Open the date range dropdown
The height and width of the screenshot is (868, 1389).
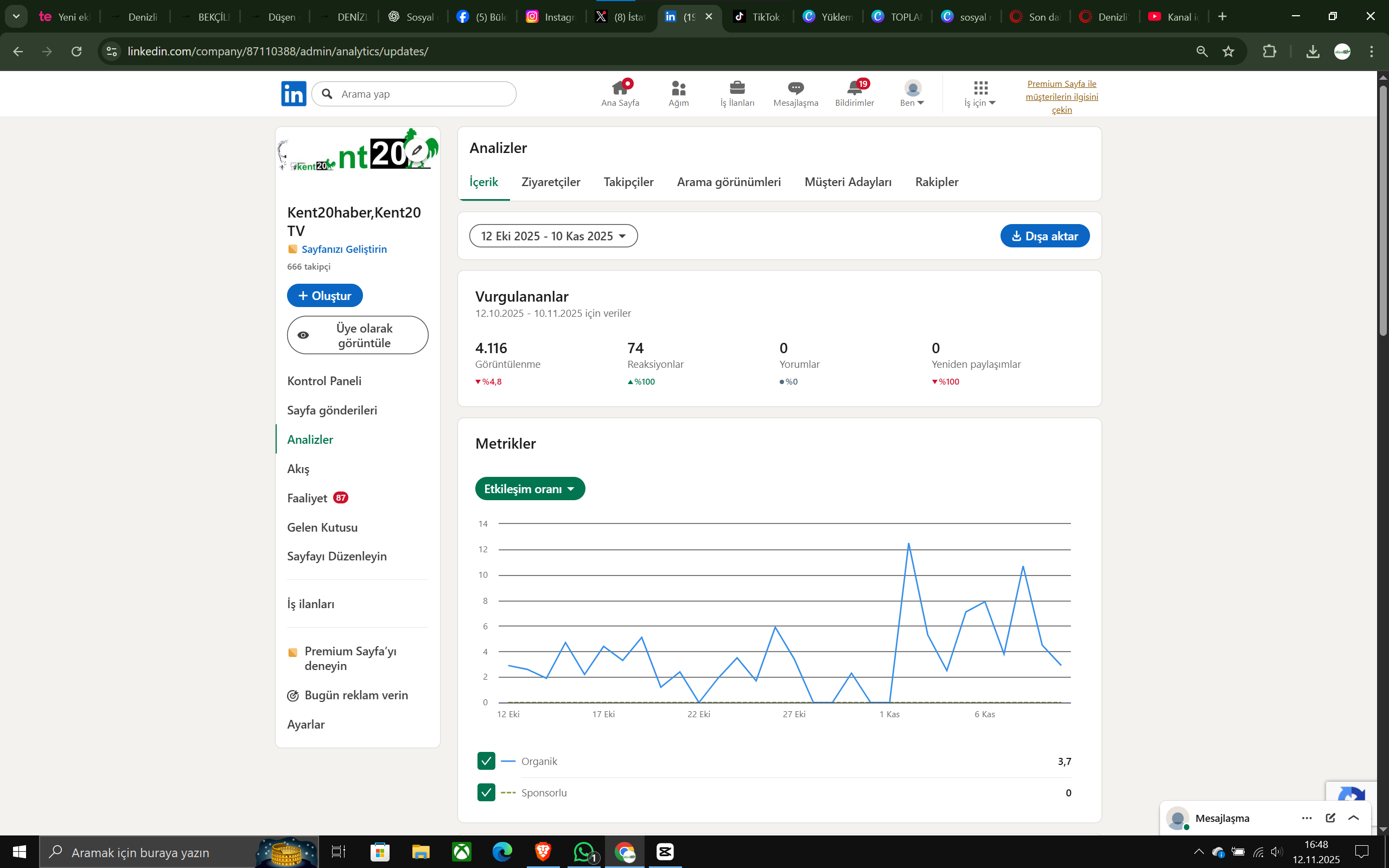[553, 236]
